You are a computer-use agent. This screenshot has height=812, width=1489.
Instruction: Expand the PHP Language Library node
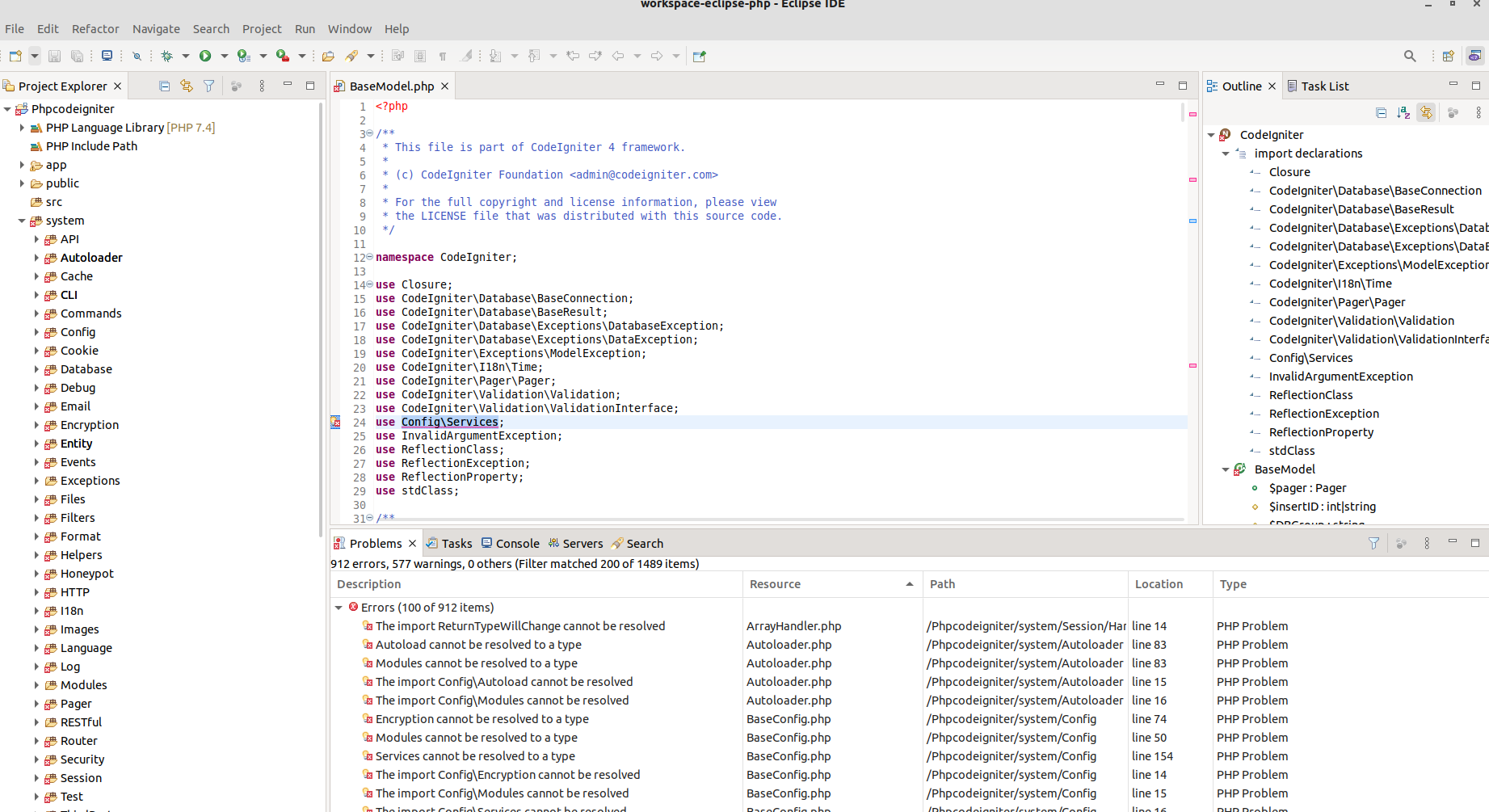pos(22,128)
